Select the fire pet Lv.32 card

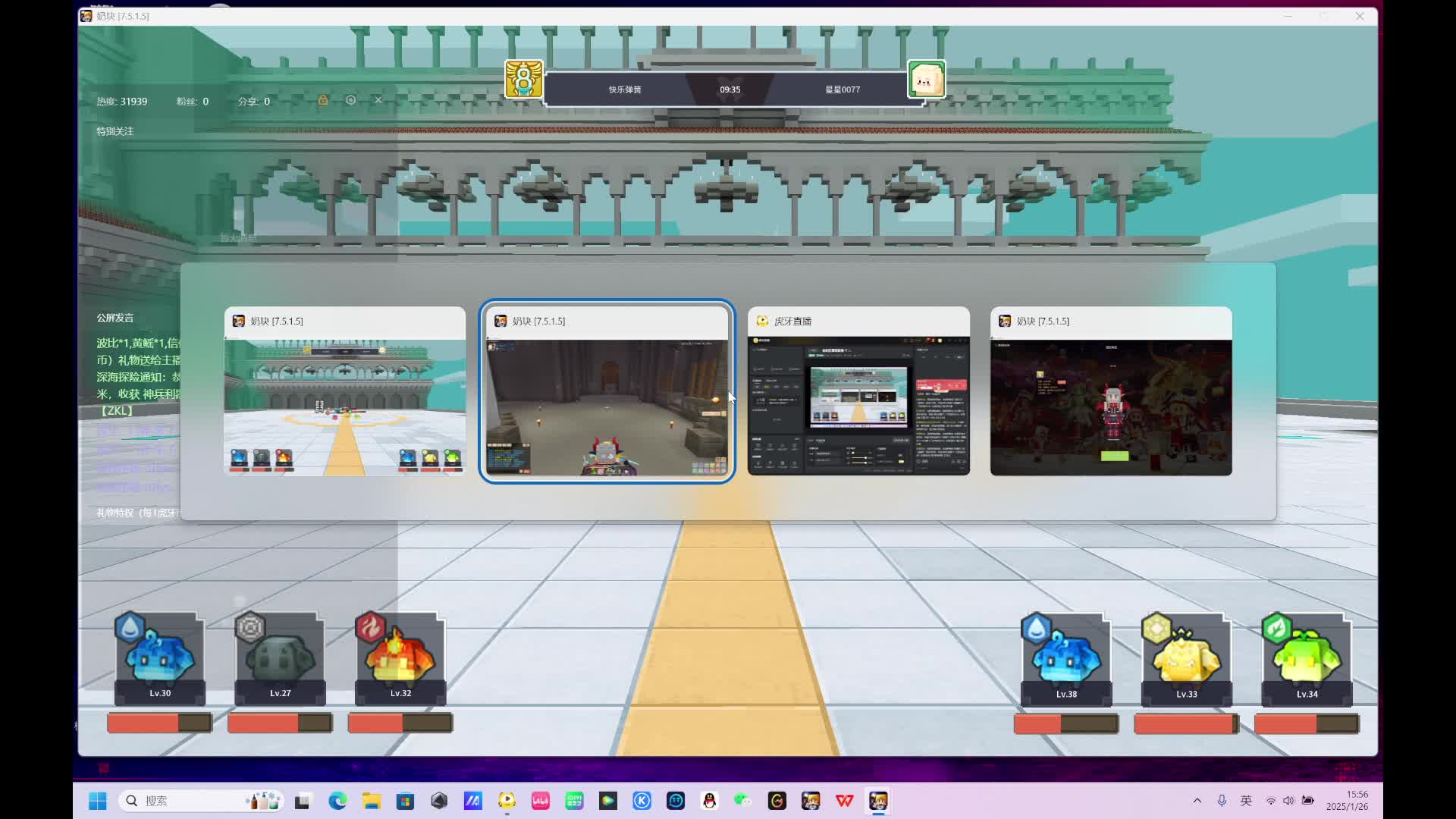click(400, 658)
